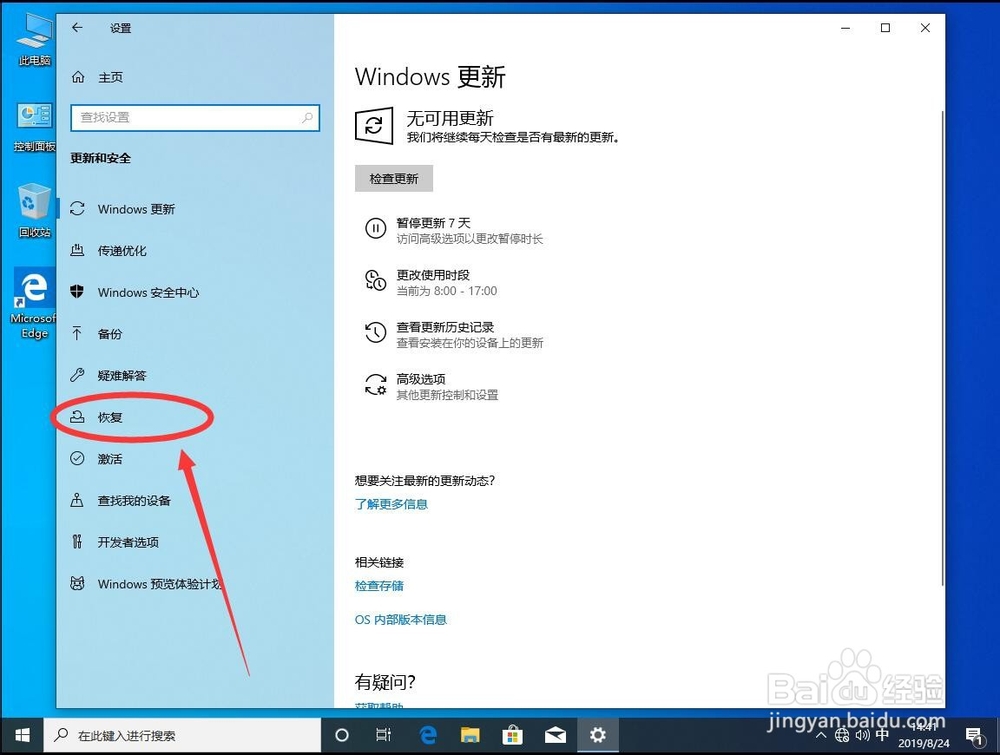Image resolution: width=1000 pixels, height=755 pixels.
Task: Open 此电脑 desktop icon
Action: pyautogui.click(x=34, y=40)
